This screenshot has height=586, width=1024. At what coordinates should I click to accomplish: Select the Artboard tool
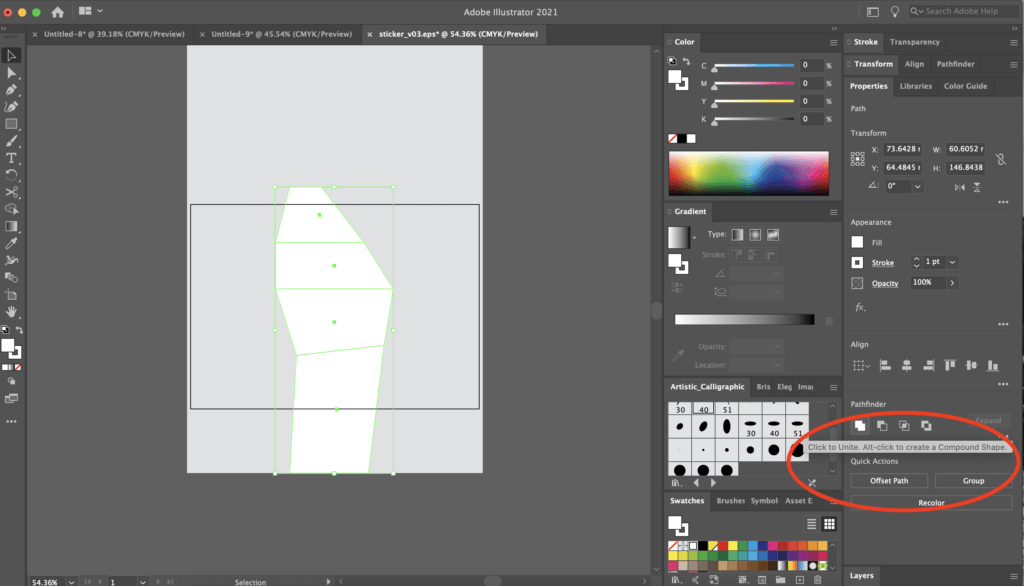click(x=11, y=295)
